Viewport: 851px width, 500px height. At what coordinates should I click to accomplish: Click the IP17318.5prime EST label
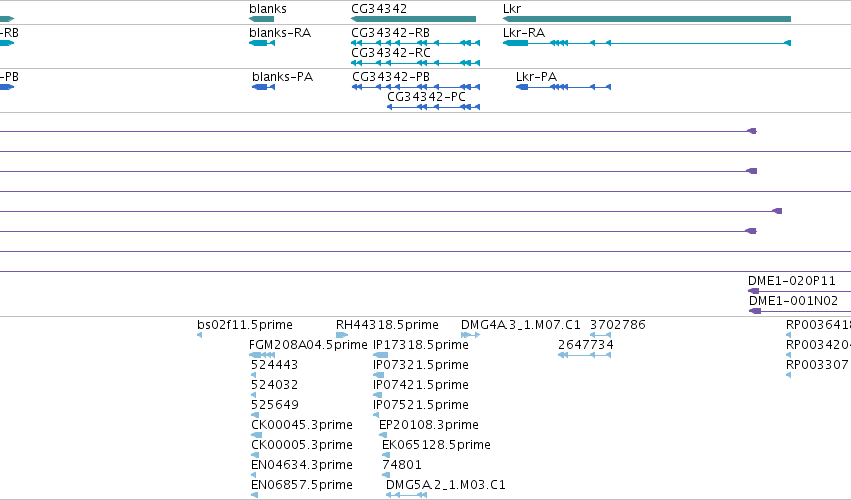(x=421, y=345)
